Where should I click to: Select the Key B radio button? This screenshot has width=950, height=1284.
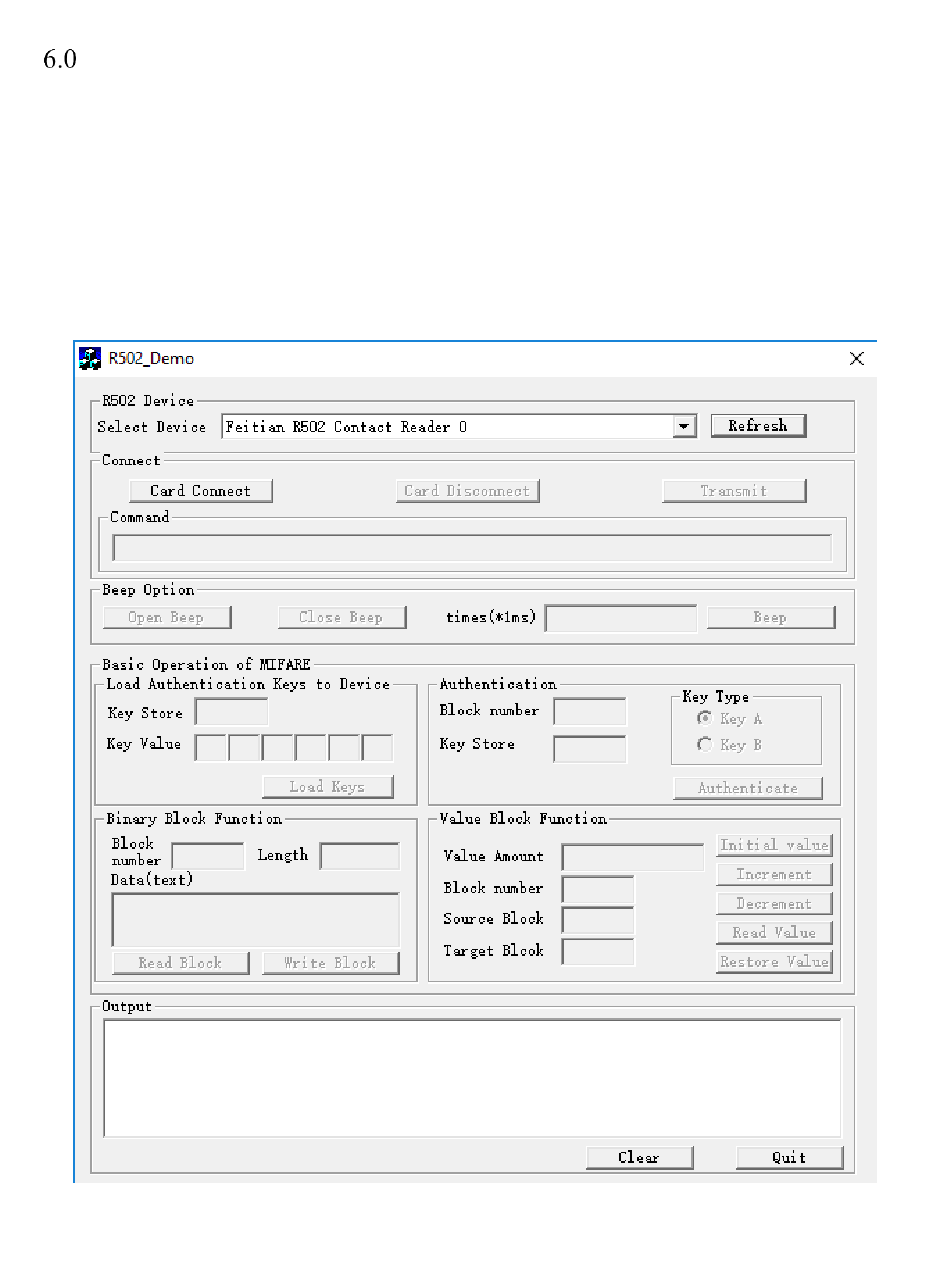(x=705, y=744)
